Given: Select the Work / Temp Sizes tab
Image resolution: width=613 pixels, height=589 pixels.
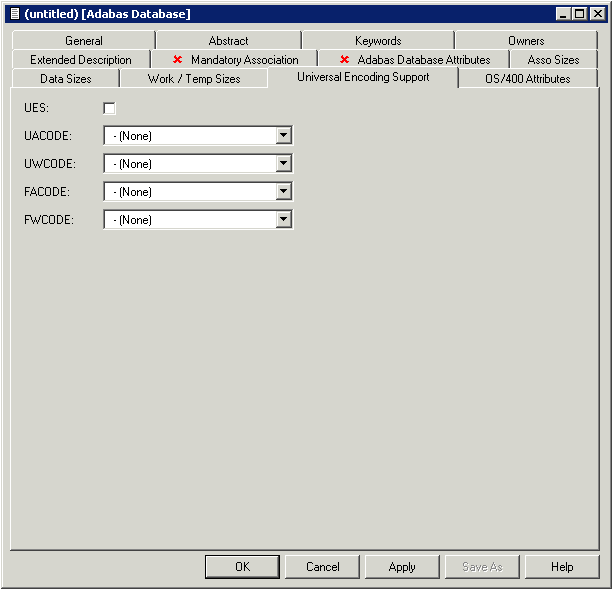Looking at the screenshot, I should (194, 79).
